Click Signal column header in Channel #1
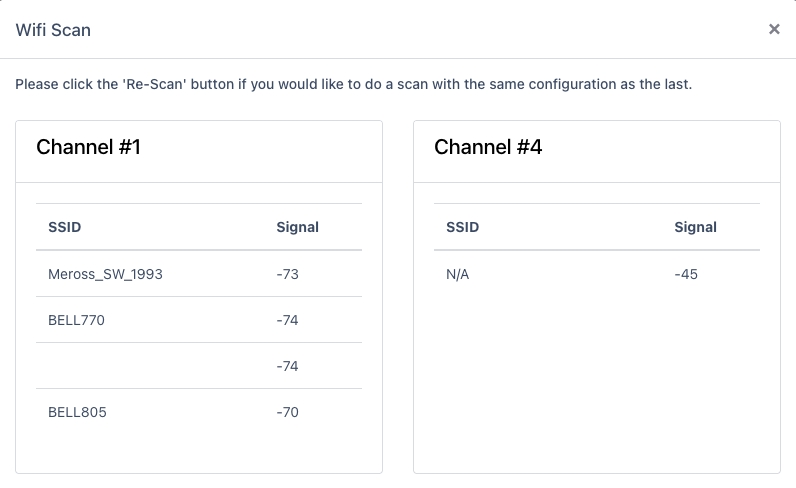Image resolution: width=796 pixels, height=488 pixels. pyautogui.click(x=297, y=227)
